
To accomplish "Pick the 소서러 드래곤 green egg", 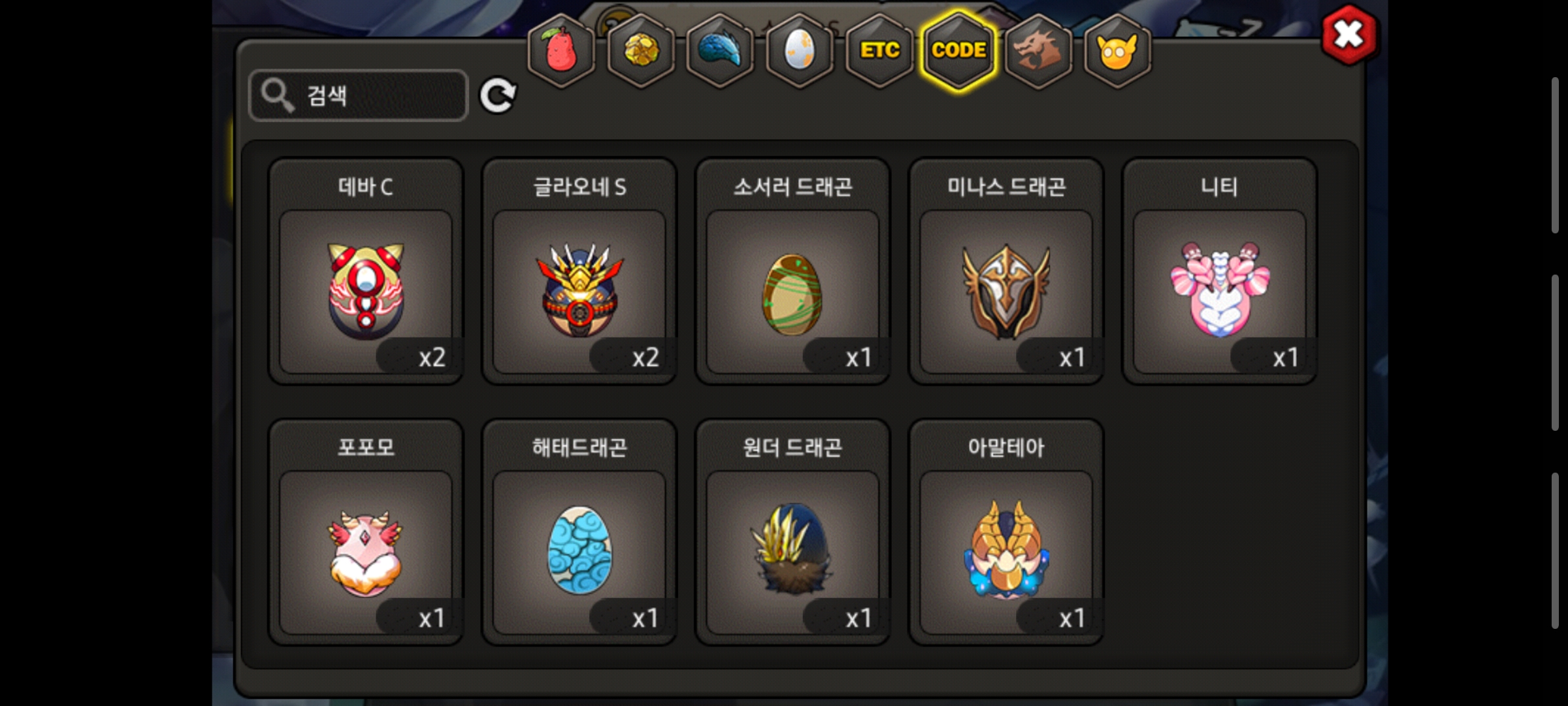I will click(x=792, y=271).
